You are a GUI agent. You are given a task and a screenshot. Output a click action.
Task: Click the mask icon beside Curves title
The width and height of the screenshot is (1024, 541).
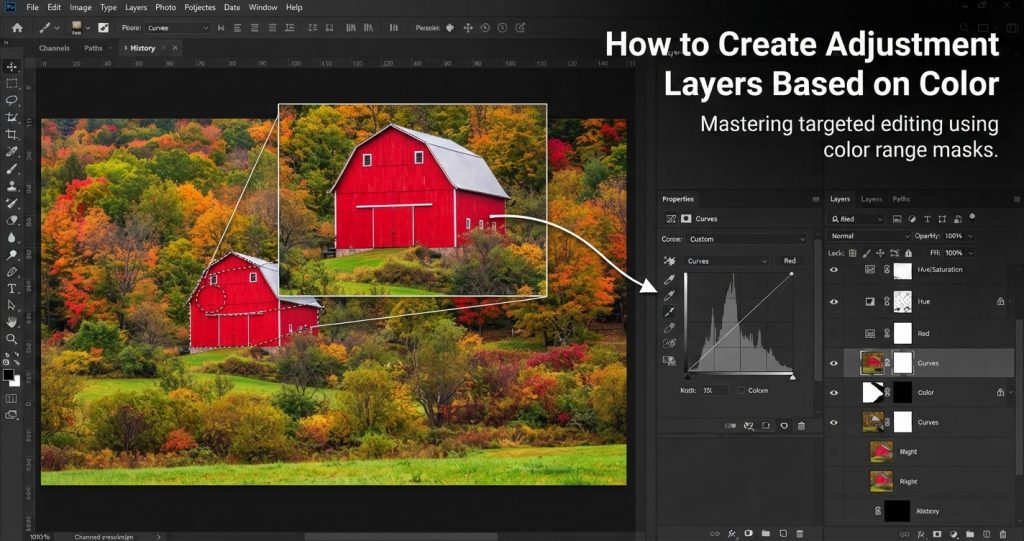click(x=686, y=219)
